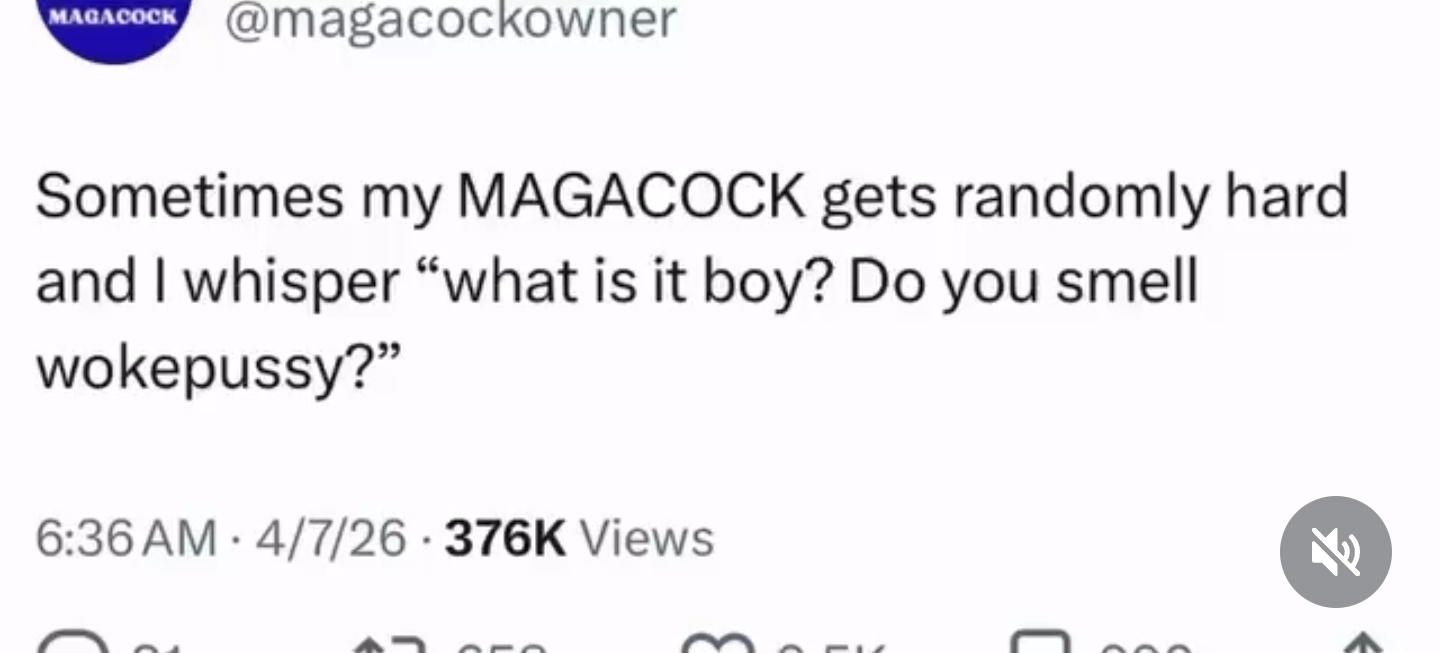1440x653 pixels.
Task: Show the bookmark count next to the bookmark icon
Action: [1145, 647]
